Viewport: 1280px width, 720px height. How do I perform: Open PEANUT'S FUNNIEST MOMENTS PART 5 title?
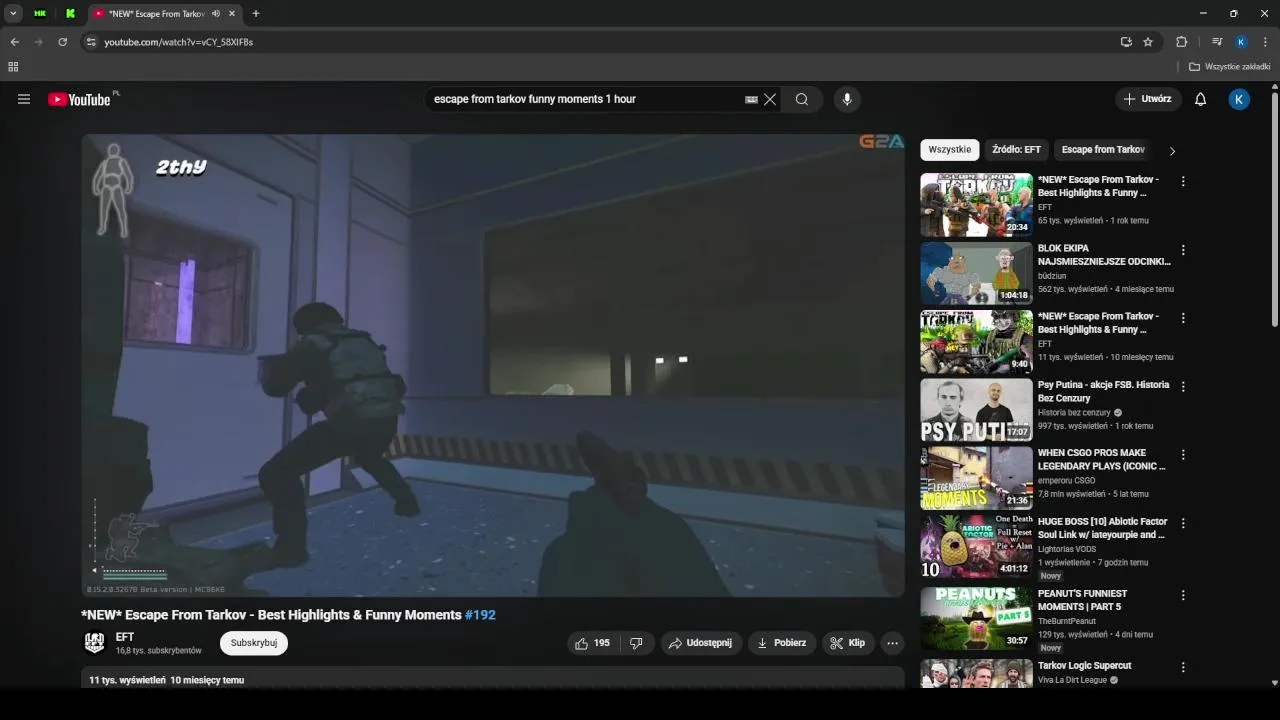point(1083,600)
